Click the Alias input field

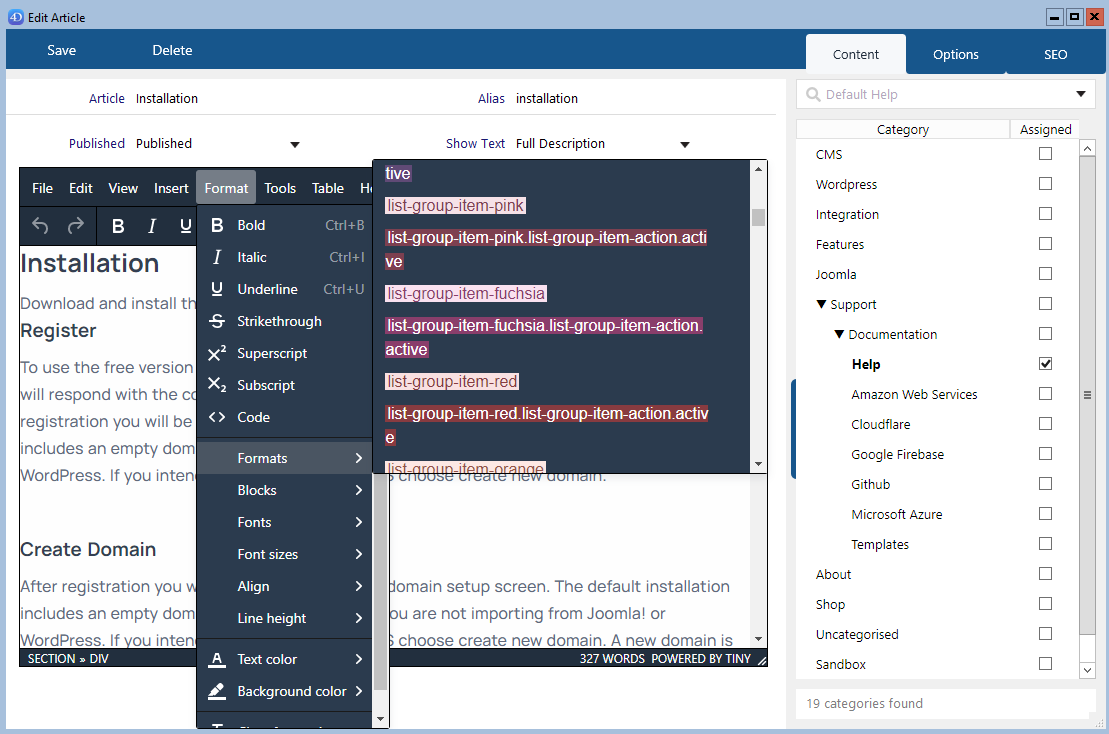click(x=640, y=99)
